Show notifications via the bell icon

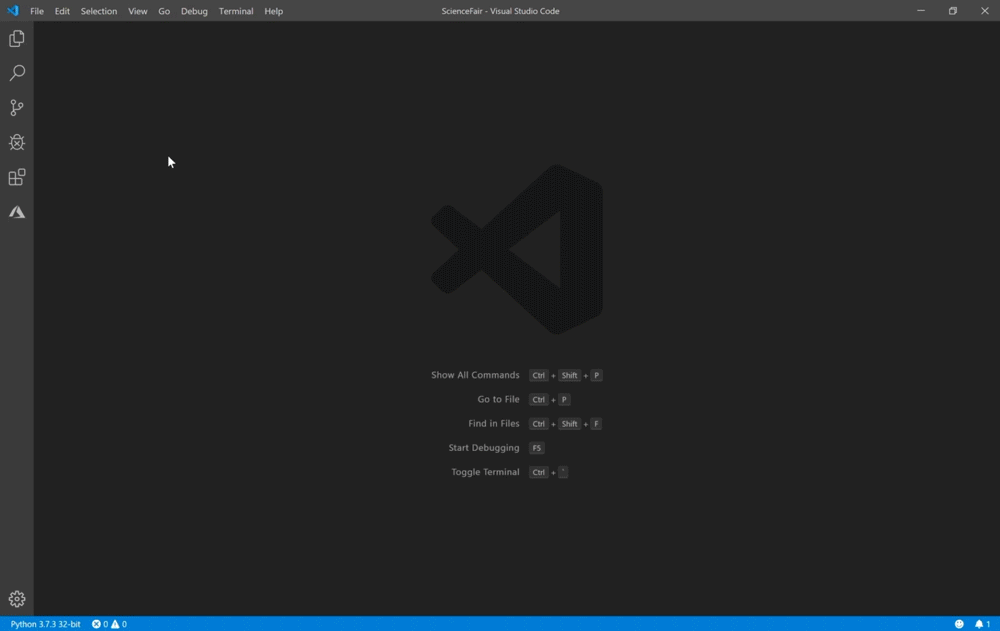[982, 624]
